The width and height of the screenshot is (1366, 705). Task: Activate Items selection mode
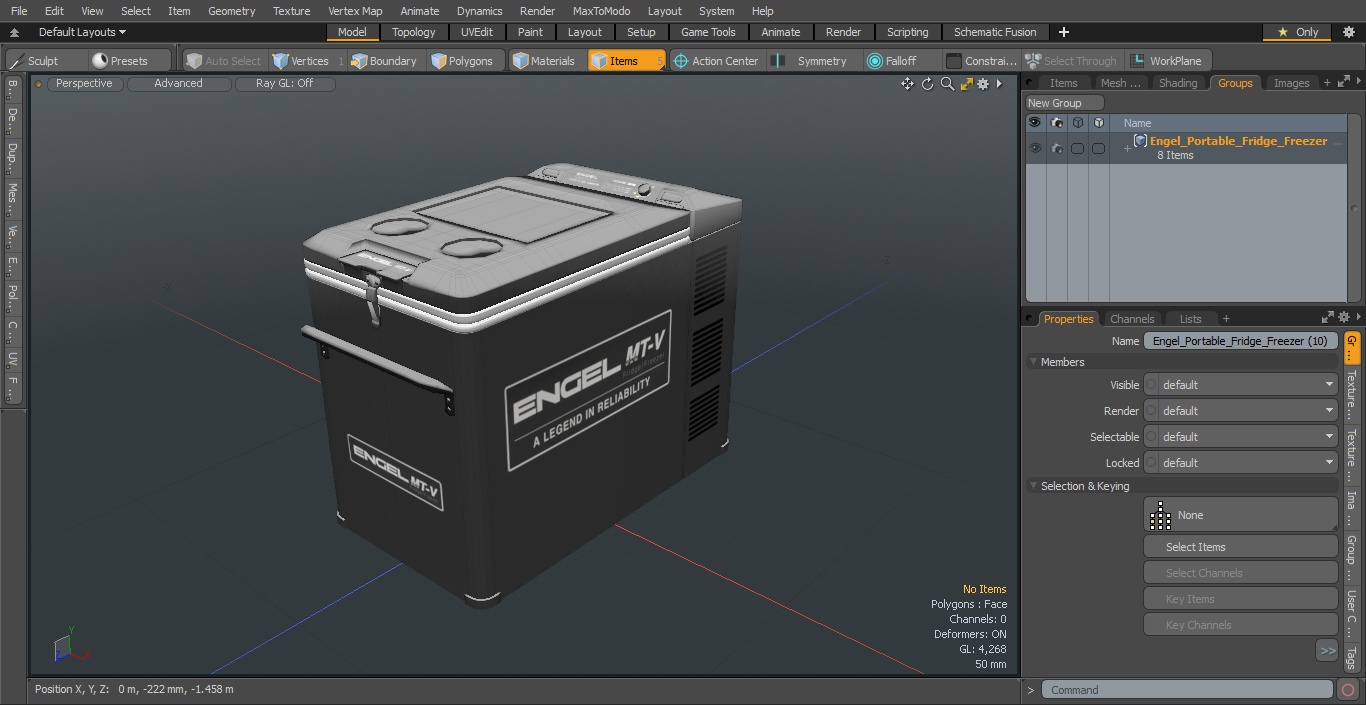coord(626,61)
